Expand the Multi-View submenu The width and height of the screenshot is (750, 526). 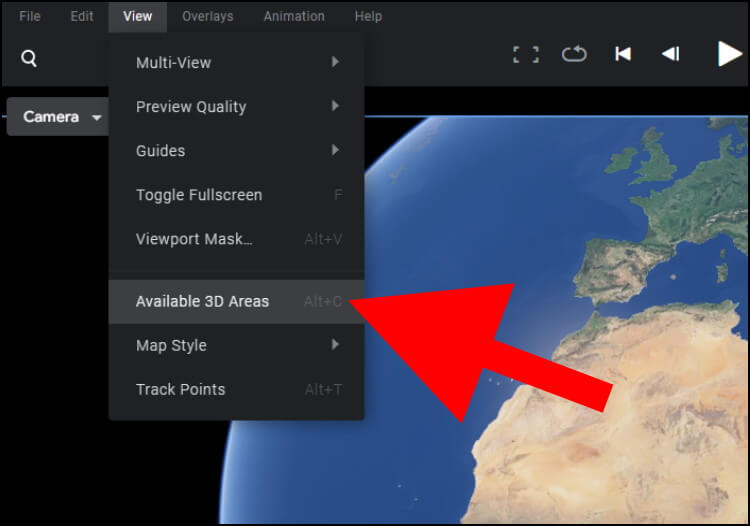coord(236,62)
